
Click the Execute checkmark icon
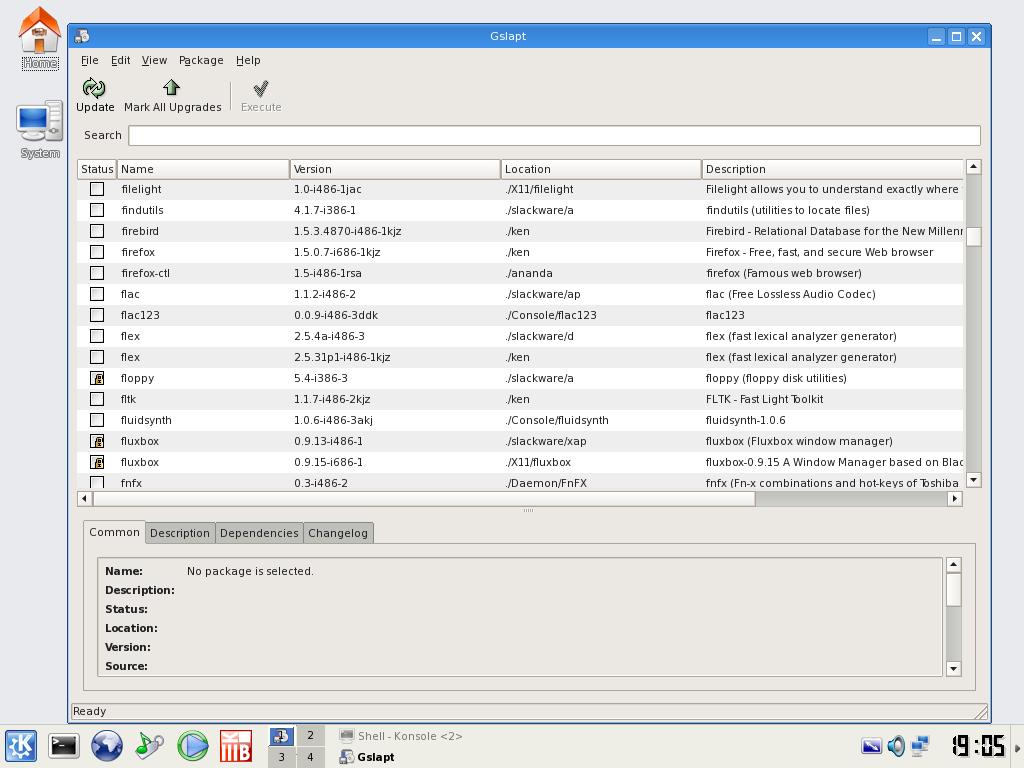261,88
